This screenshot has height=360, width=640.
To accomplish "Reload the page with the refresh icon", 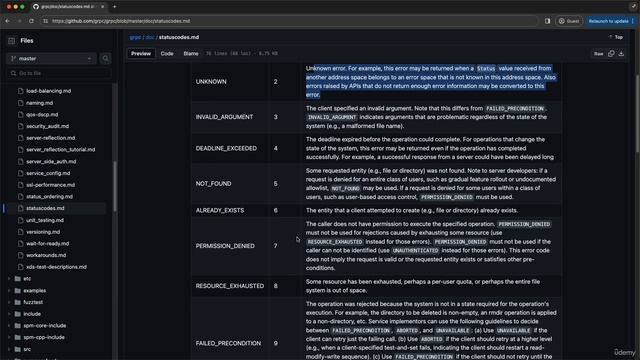I will [31, 21].
